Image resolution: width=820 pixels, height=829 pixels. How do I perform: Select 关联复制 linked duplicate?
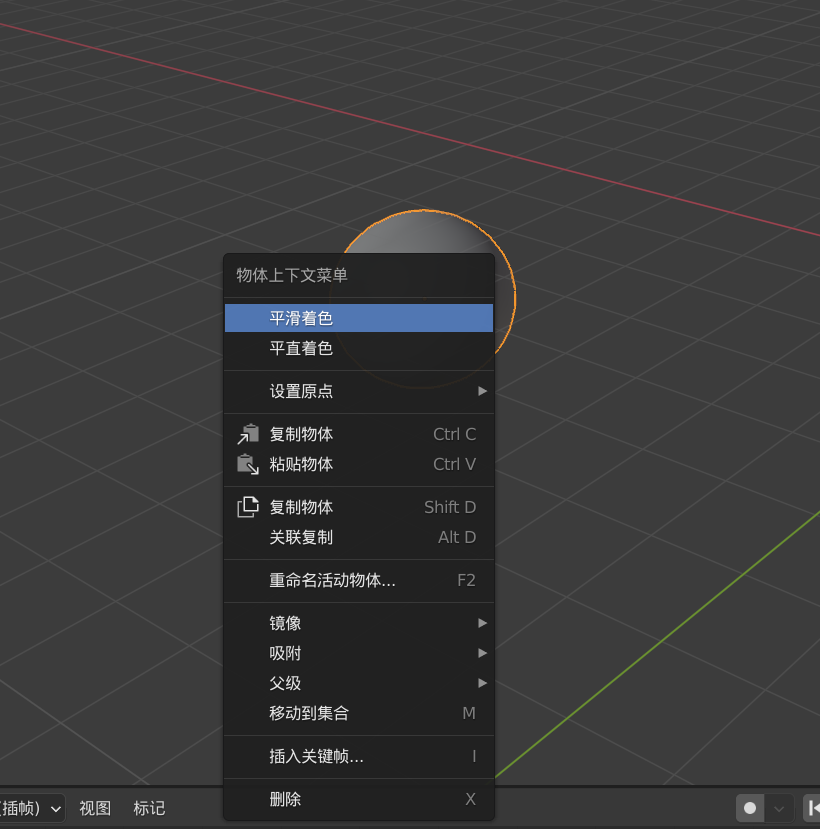pos(358,537)
